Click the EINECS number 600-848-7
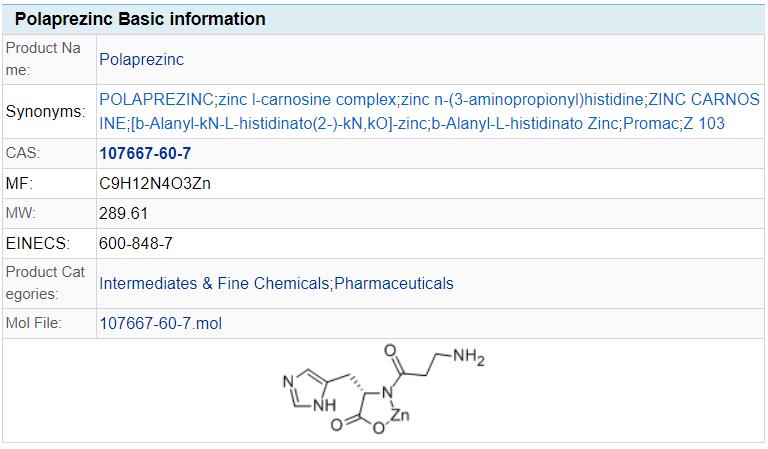The height and width of the screenshot is (449, 768). pos(136,242)
